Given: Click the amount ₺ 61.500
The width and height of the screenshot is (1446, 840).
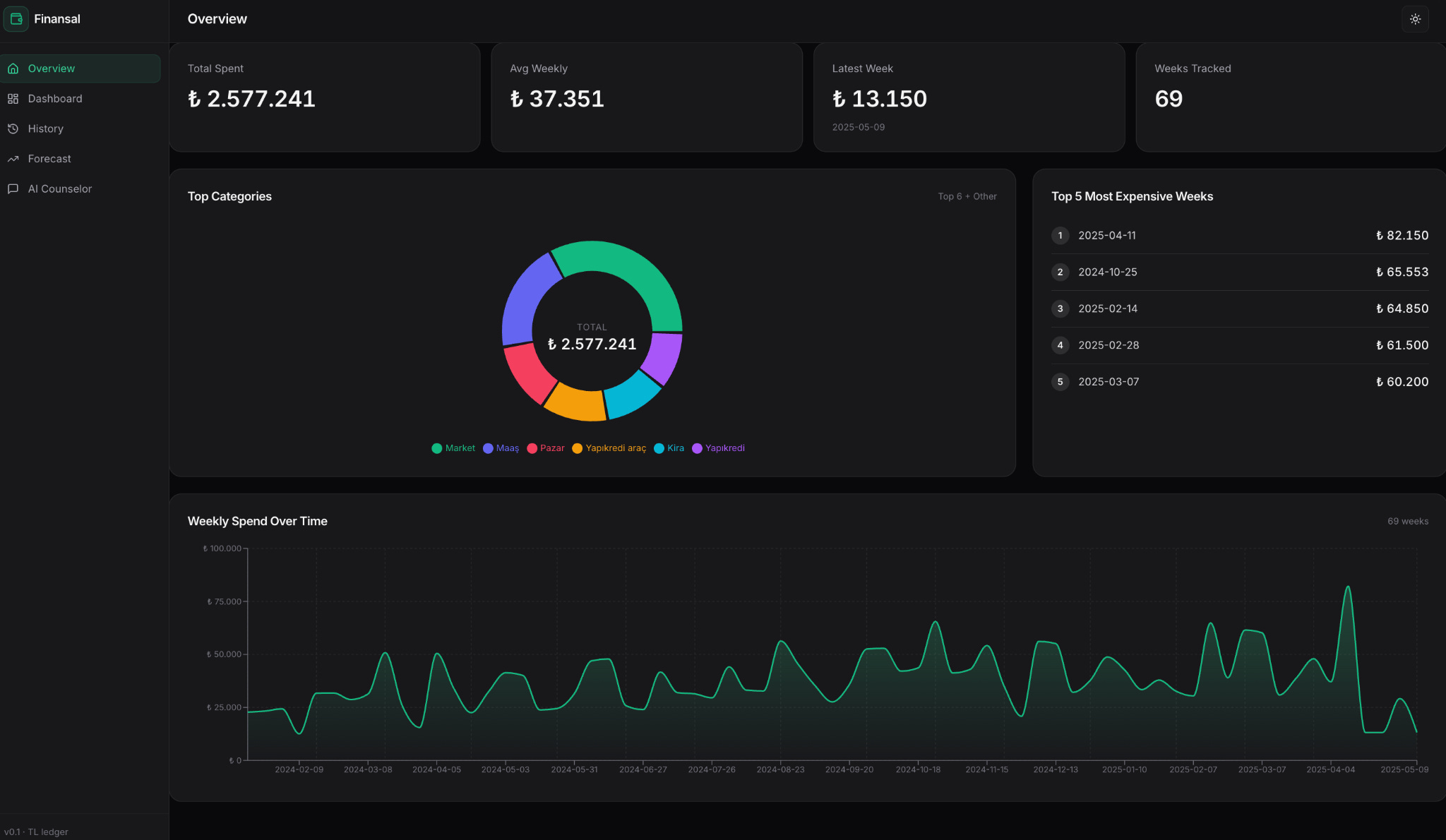Looking at the screenshot, I should [1402, 345].
